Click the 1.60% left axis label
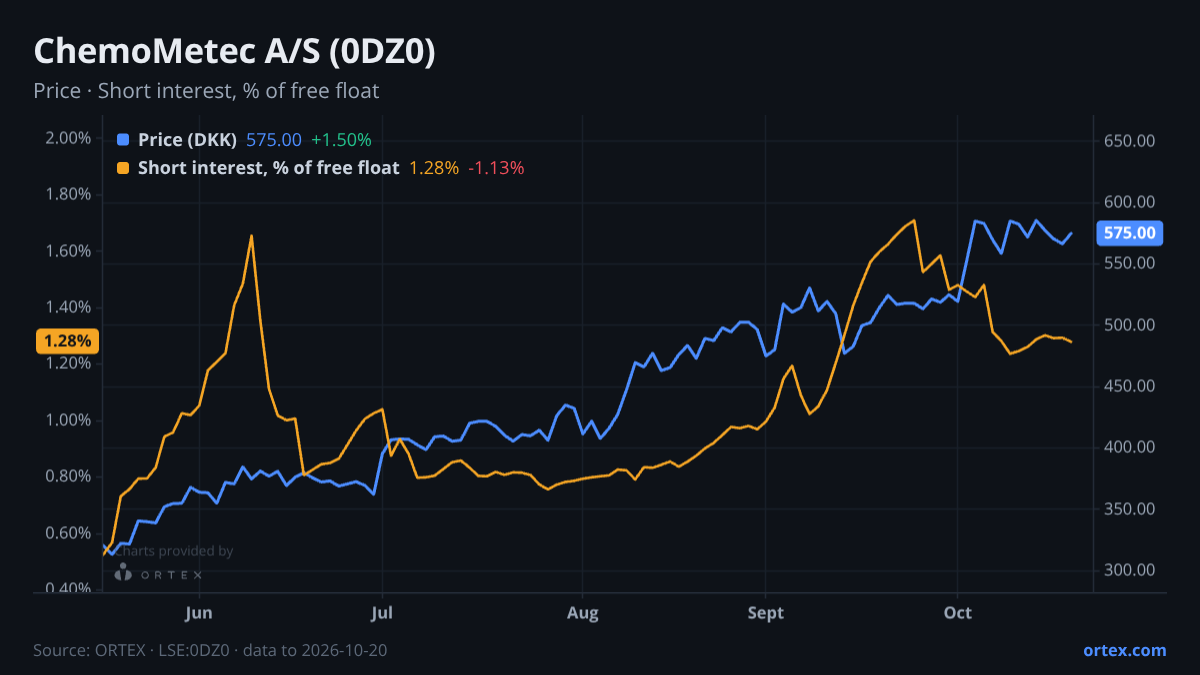 point(68,251)
